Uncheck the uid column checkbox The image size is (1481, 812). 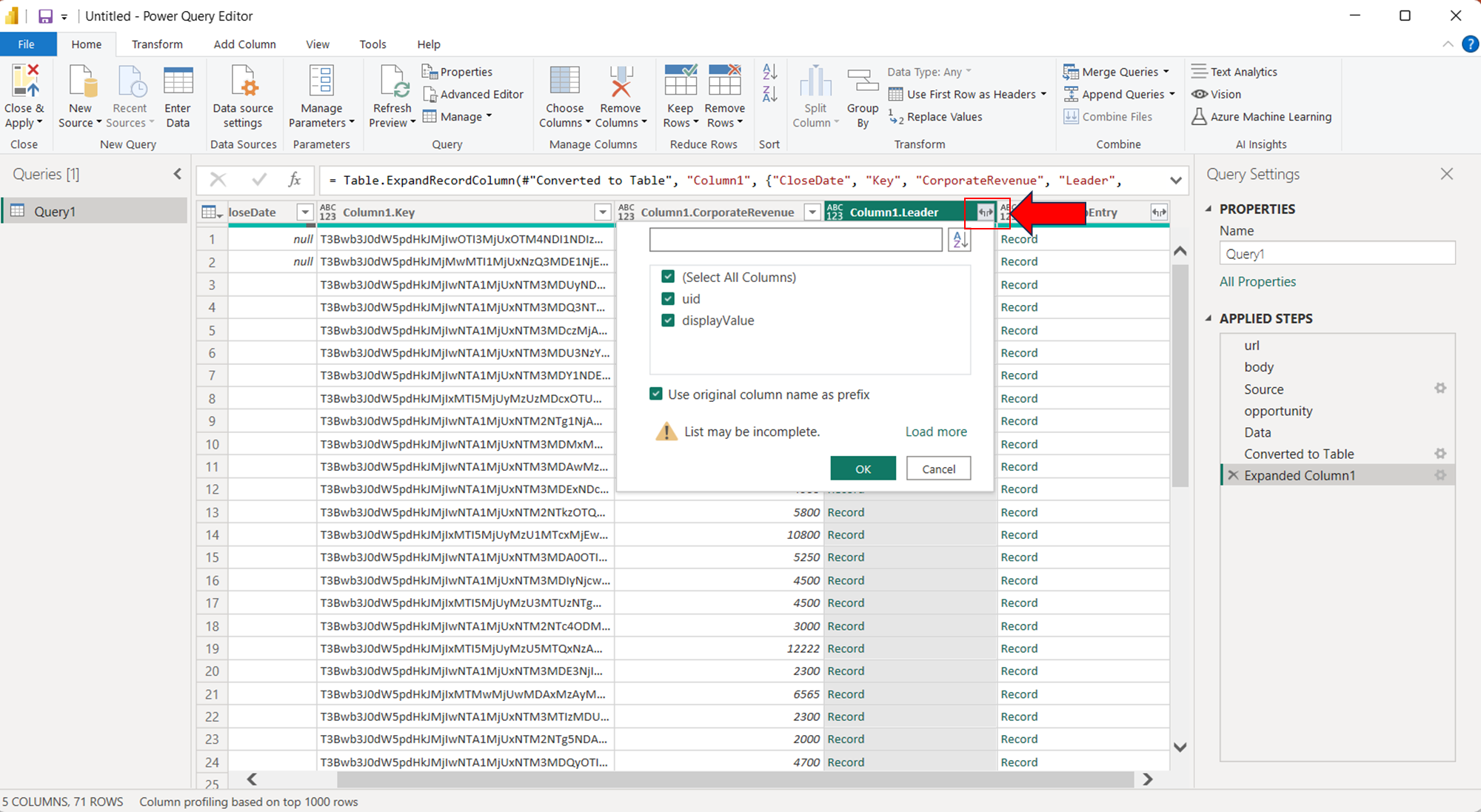[x=668, y=298]
